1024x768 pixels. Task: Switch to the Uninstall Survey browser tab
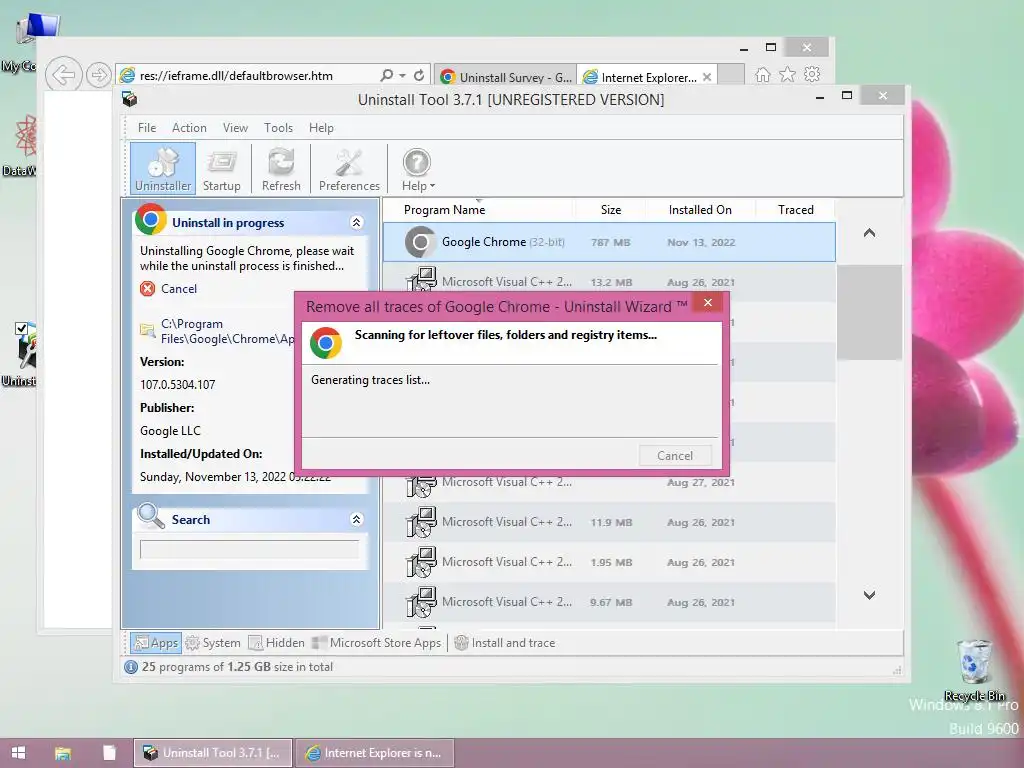505,77
